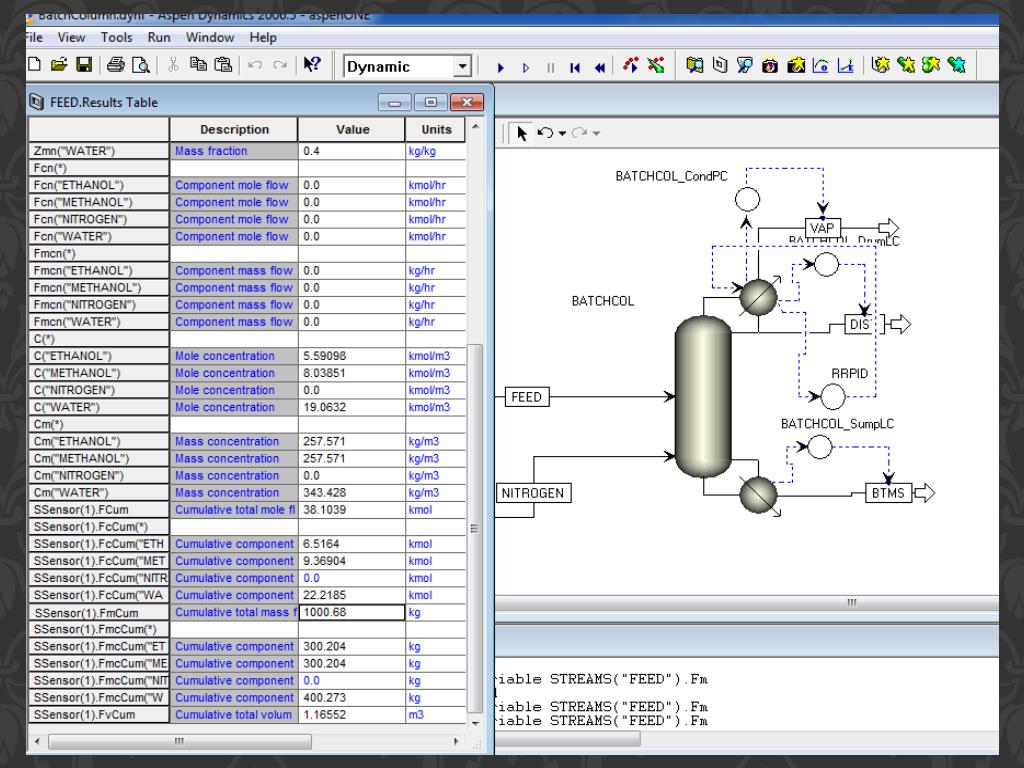Click the cyan star toolbar icon
The height and width of the screenshot is (768, 1024).
(x=956, y=64)
